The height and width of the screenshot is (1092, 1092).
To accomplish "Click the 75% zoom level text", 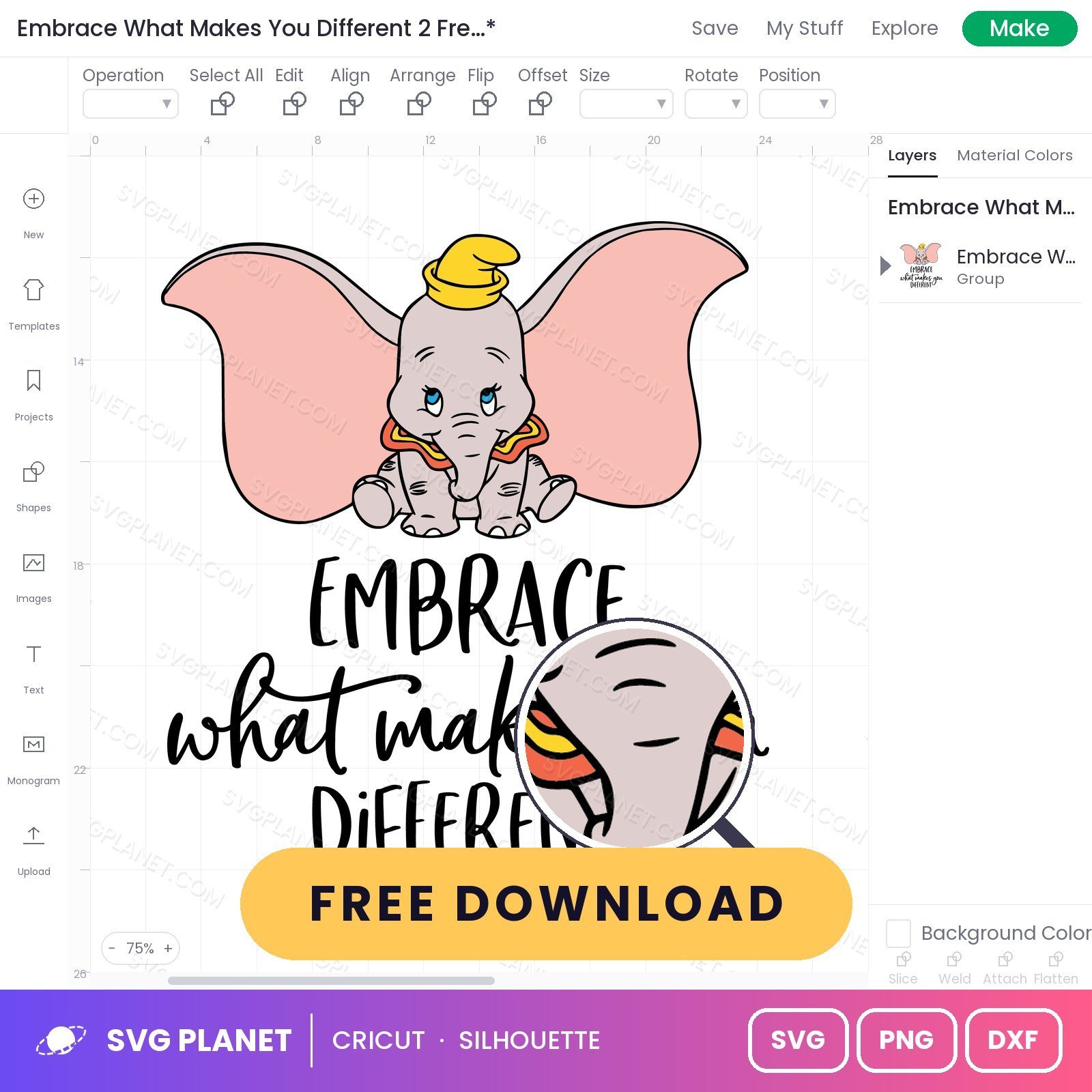I will click(140, 948).
